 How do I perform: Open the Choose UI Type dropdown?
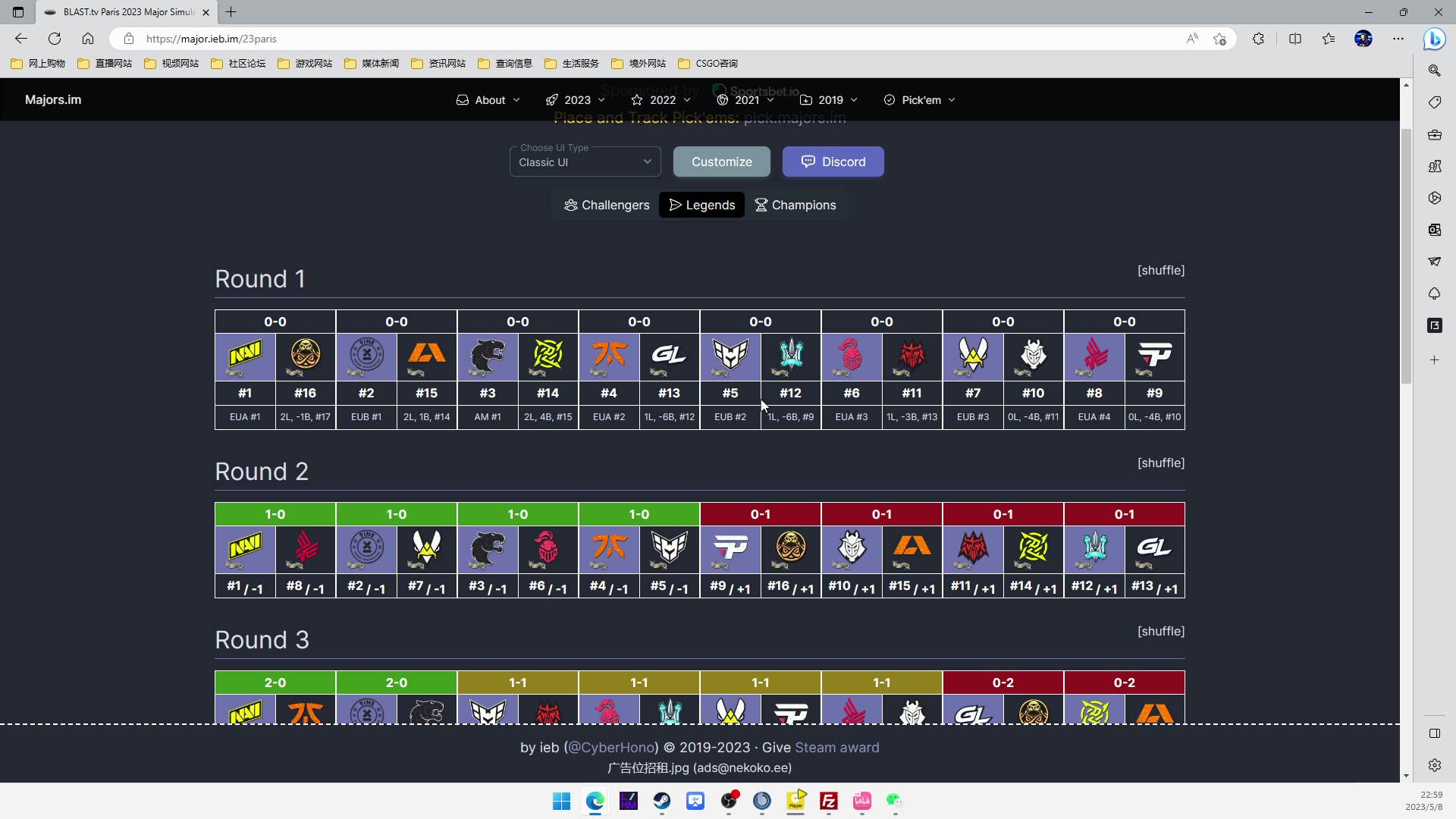pyautogui.click(x=585, y=162)
